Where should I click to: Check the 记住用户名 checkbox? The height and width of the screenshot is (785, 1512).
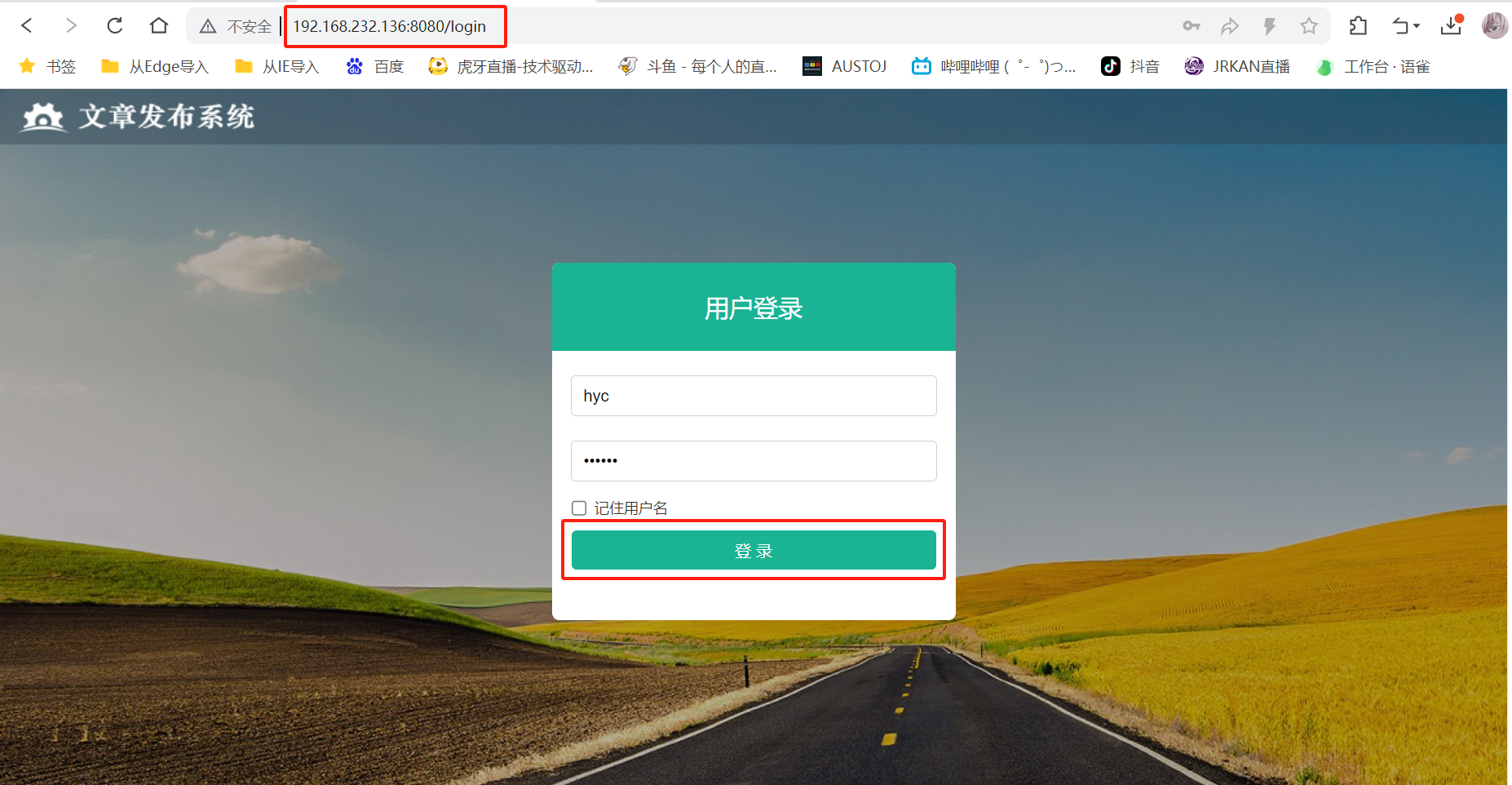579,508
